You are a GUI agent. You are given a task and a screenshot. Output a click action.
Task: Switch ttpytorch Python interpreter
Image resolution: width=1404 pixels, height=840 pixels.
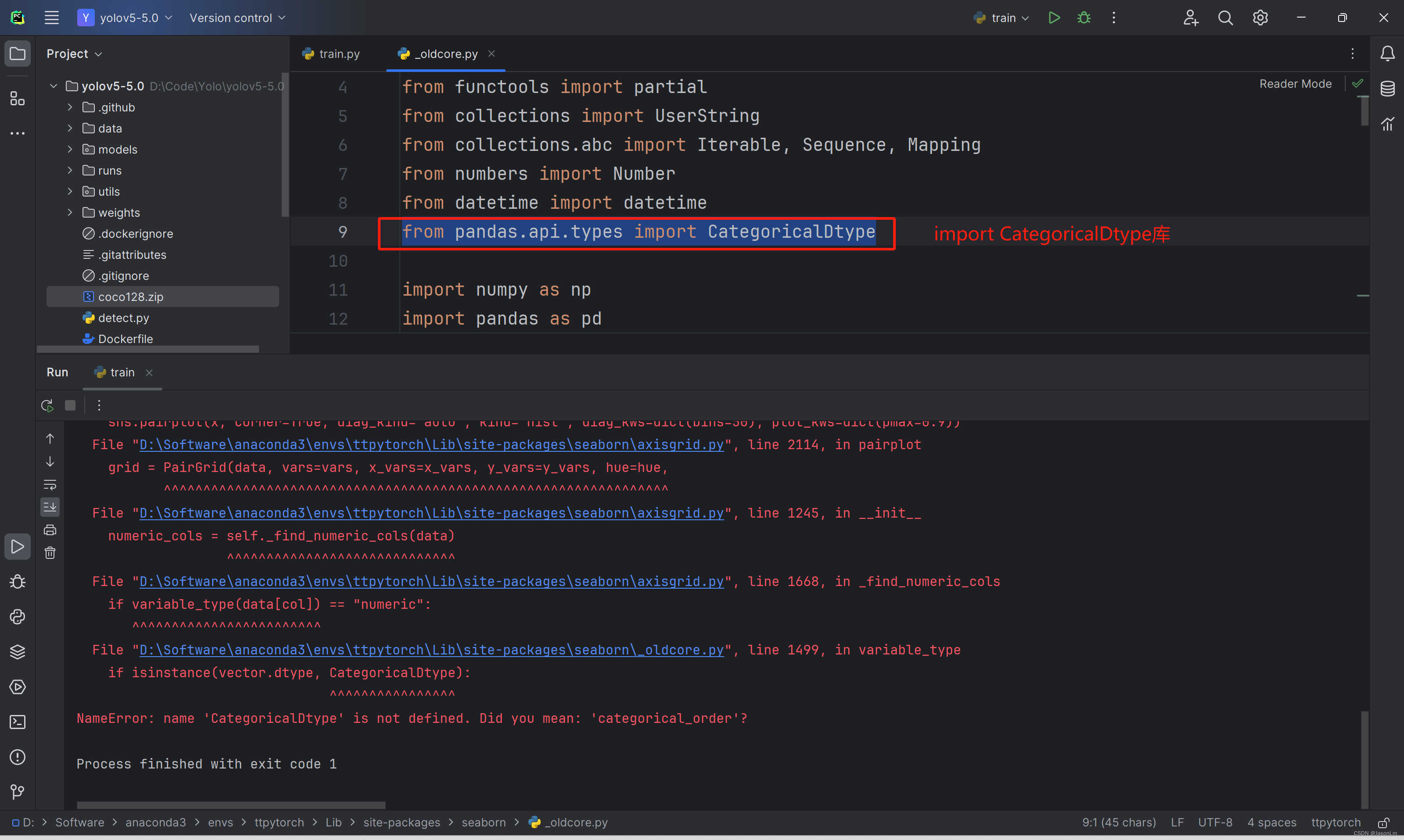[1336, 822]
